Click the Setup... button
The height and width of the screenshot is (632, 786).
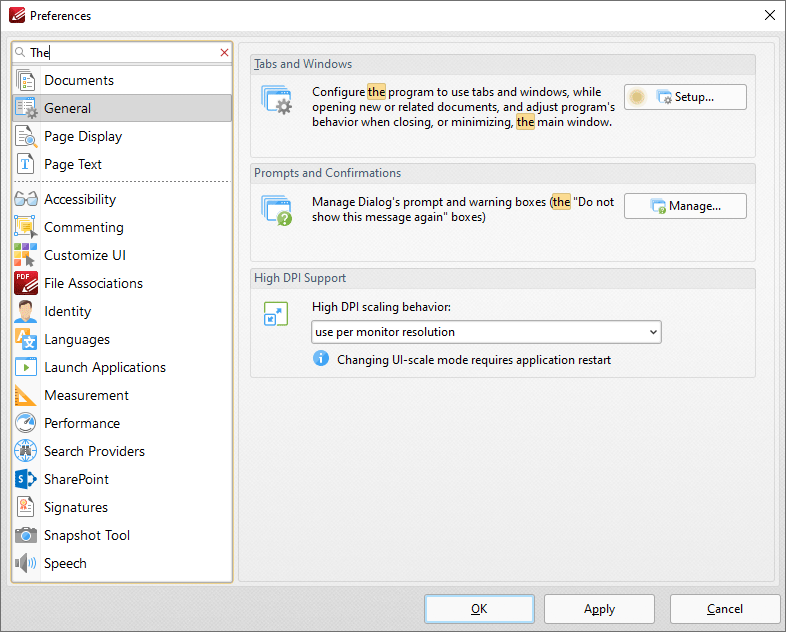[x=685, y=97]
